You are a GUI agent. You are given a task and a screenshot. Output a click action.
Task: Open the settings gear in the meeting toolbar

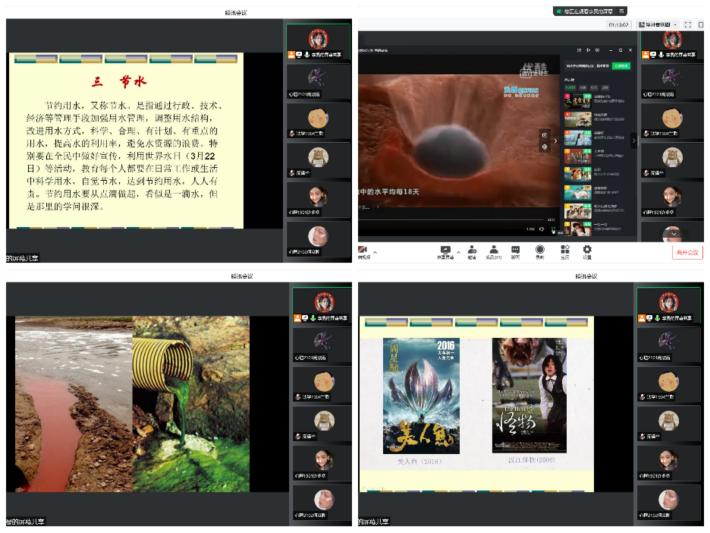point(587,250)
